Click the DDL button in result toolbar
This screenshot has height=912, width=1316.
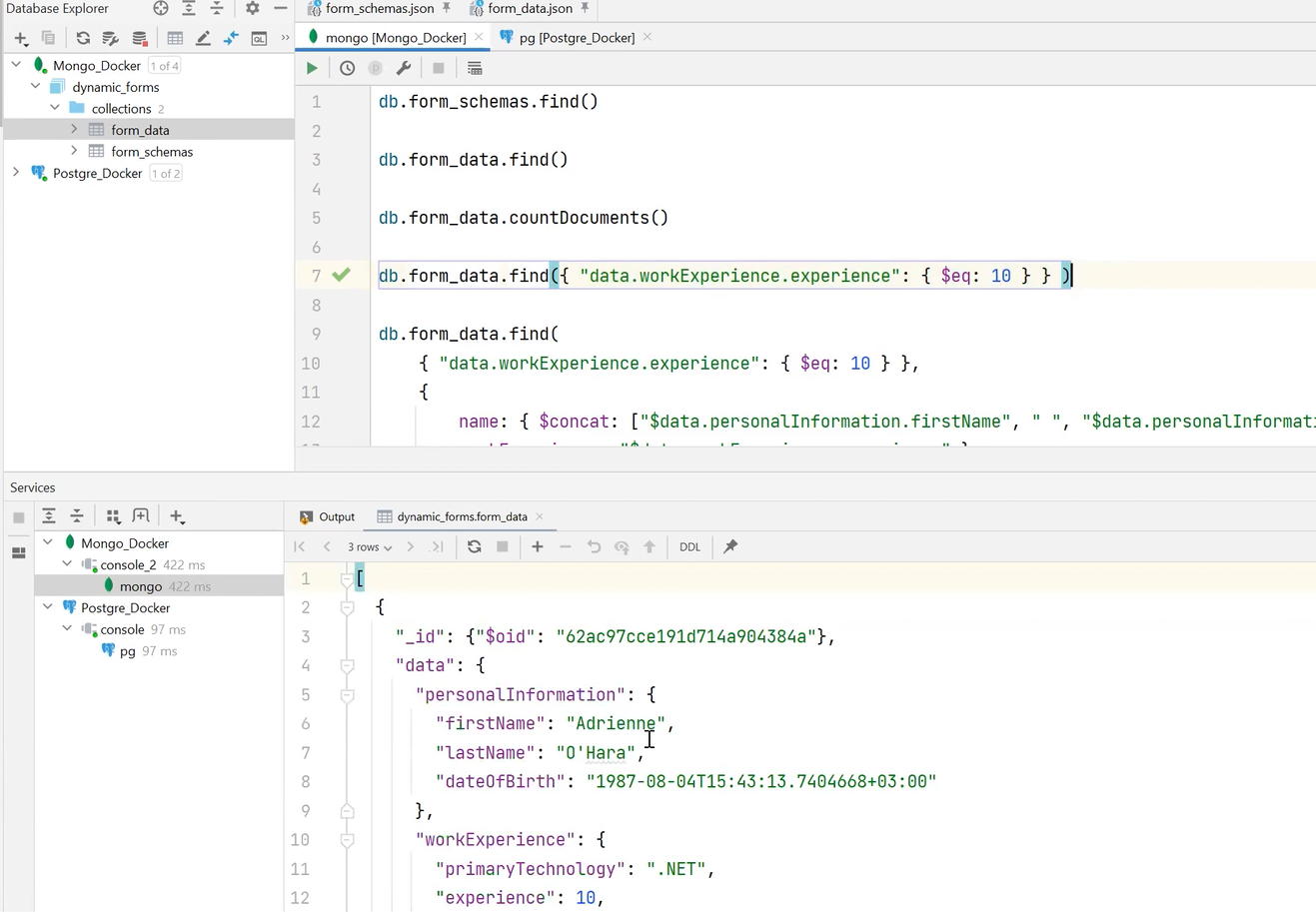pos(688,546)
